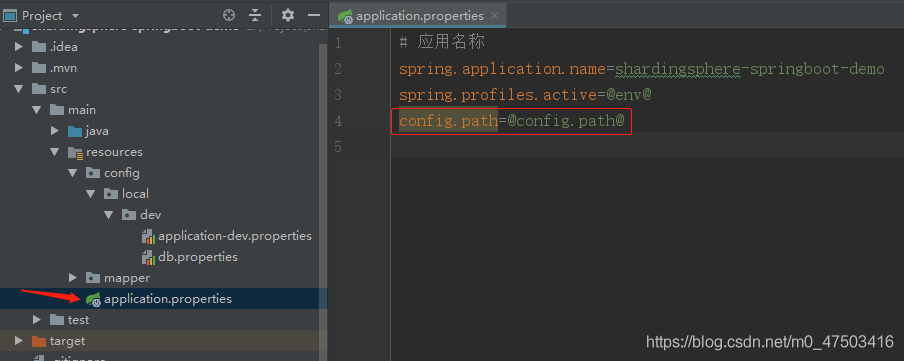Select the .idea folder icon
The height and width of the screenshot is (361, 904).
(39, 47)
